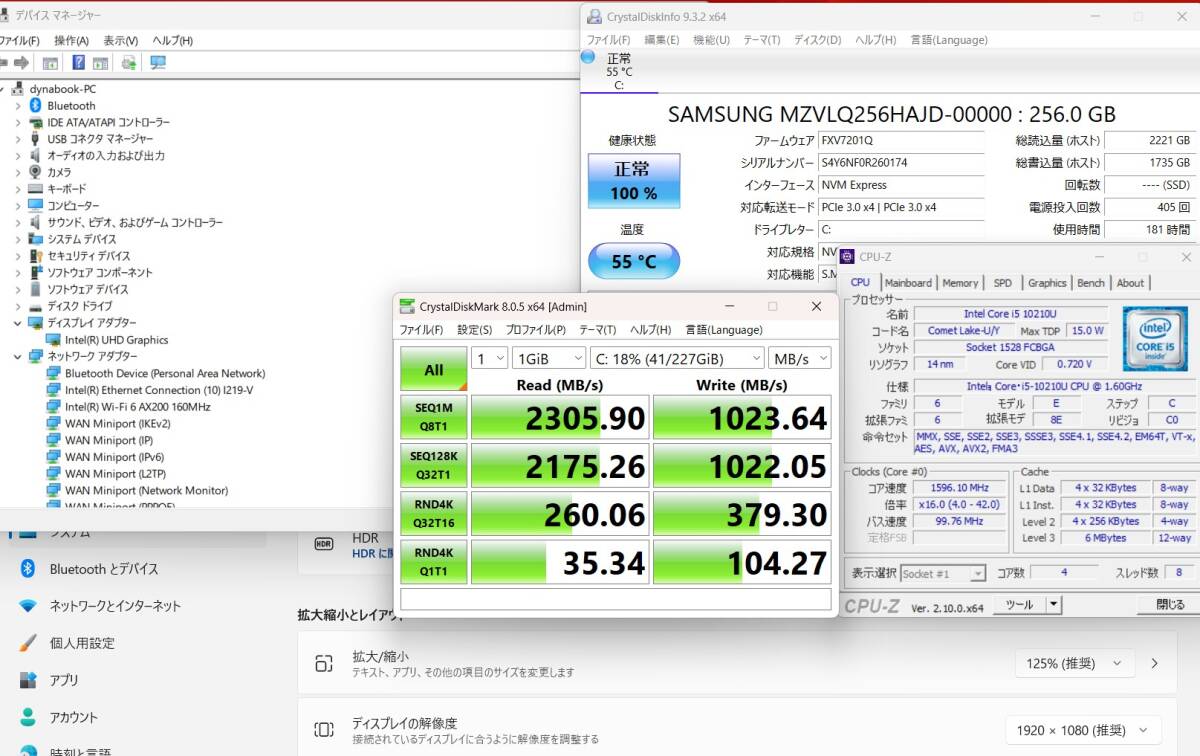
Task: Open the 1920 × 1080 resolution dropdown
Action: pyautogui.click(x=1083, y=730)
